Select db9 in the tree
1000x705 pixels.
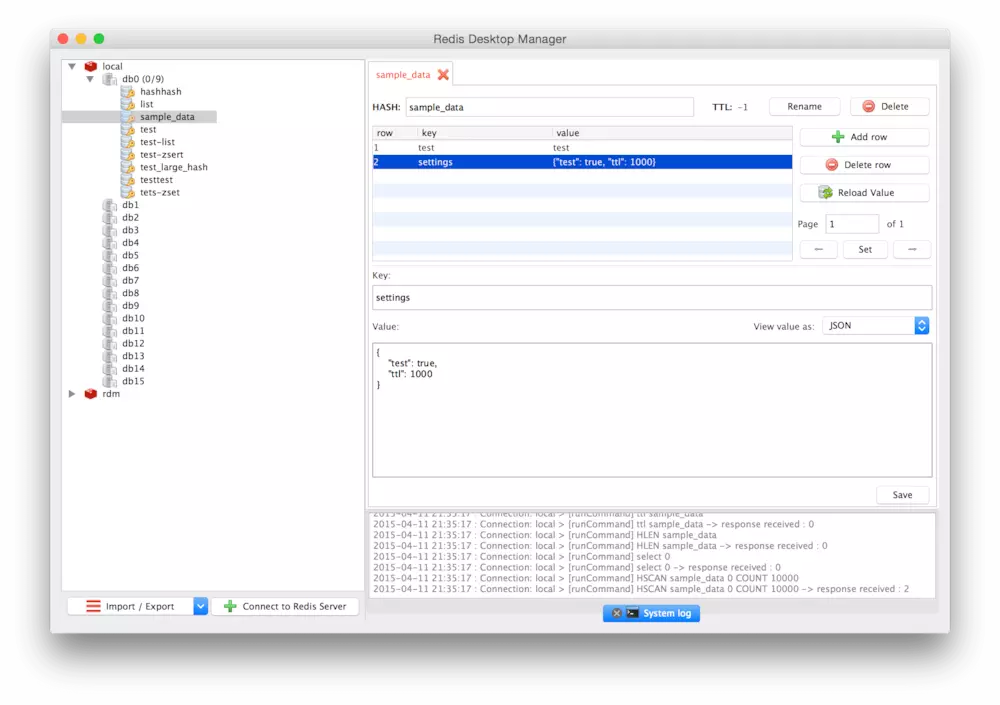[x=130, y=306]
